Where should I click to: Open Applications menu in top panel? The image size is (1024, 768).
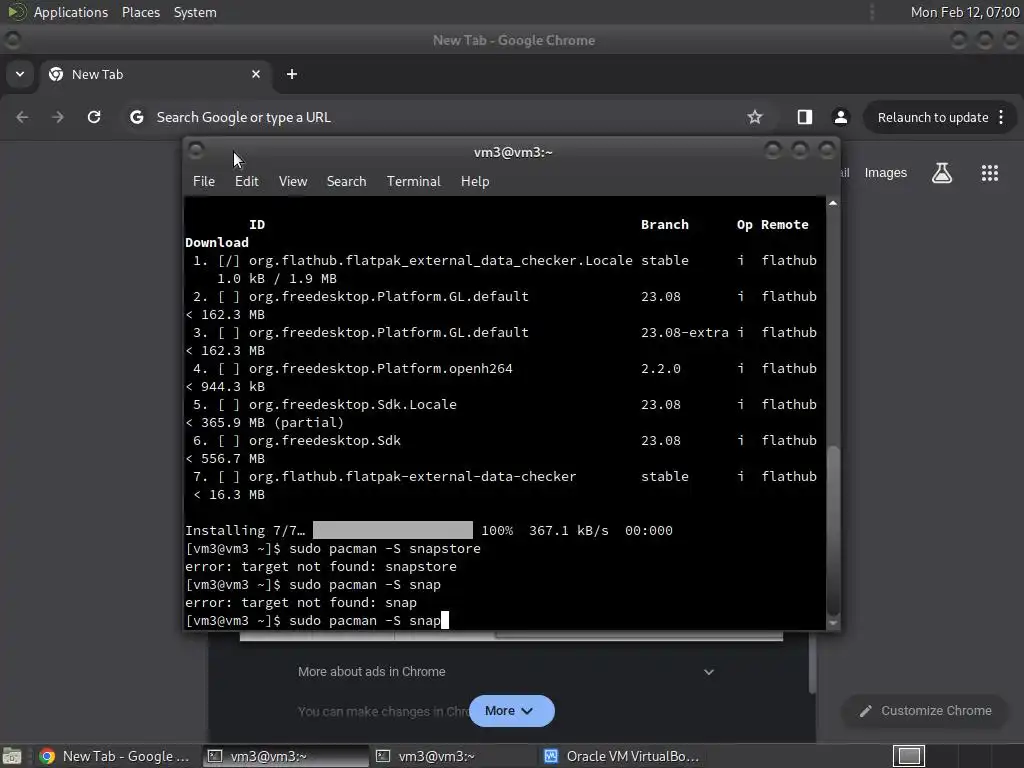click(x=71, y=12)
